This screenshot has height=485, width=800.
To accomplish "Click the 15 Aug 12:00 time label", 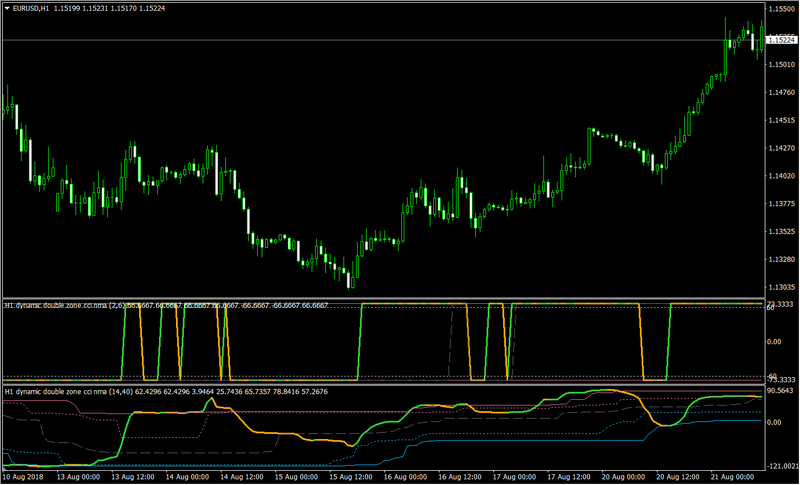I will pyautogui.click(x=353, y=478).
